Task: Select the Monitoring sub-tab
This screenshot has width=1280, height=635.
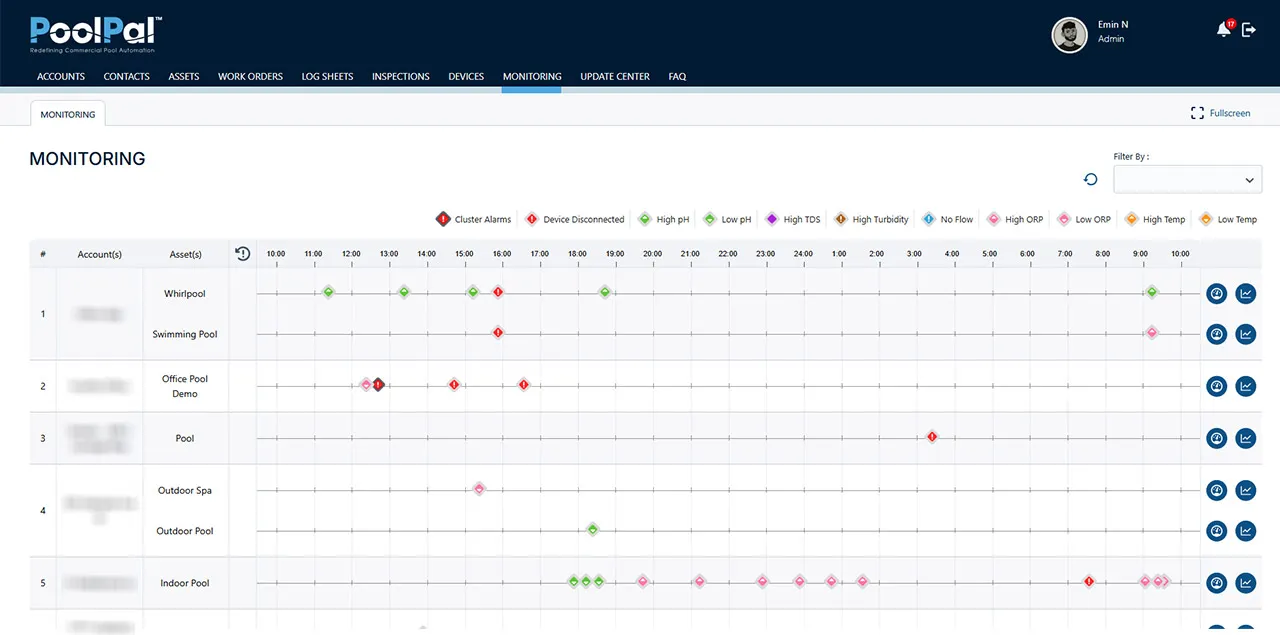Action: 68,114
